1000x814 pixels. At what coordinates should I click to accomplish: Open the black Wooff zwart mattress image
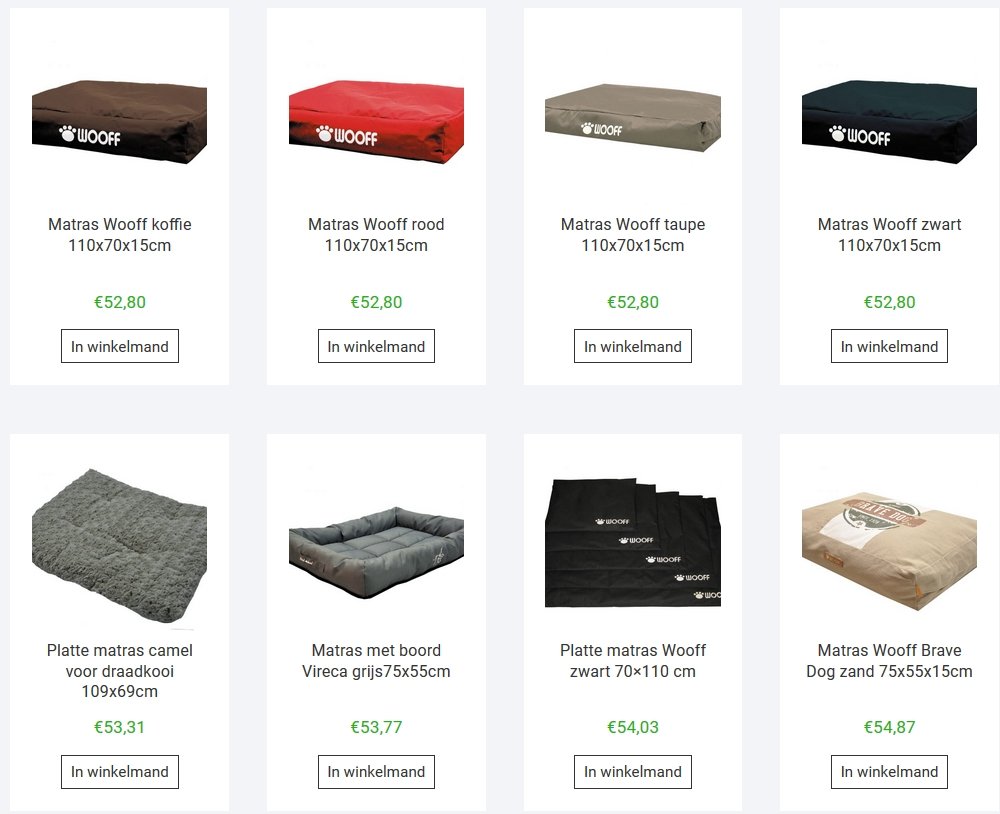889,122
